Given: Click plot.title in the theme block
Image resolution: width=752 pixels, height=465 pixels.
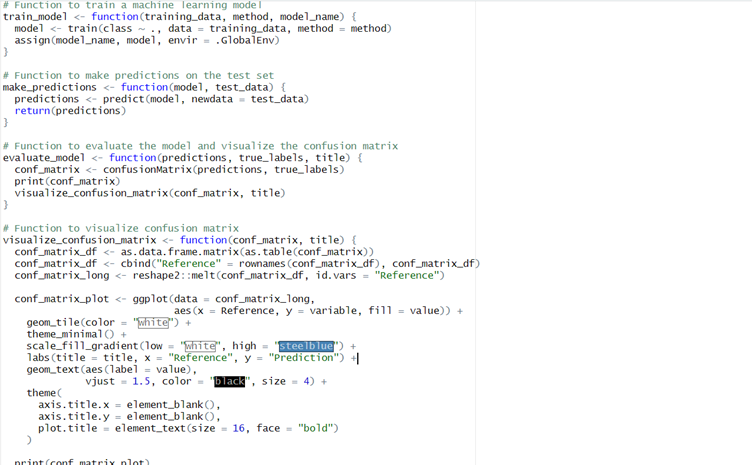Looking at the screenshot, I should pos(67,429).
